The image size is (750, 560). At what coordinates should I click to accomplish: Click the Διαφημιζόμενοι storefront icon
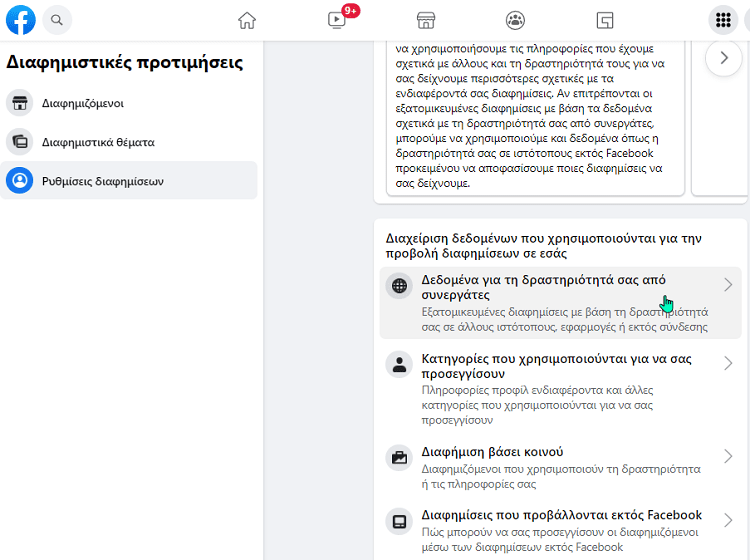20,103
